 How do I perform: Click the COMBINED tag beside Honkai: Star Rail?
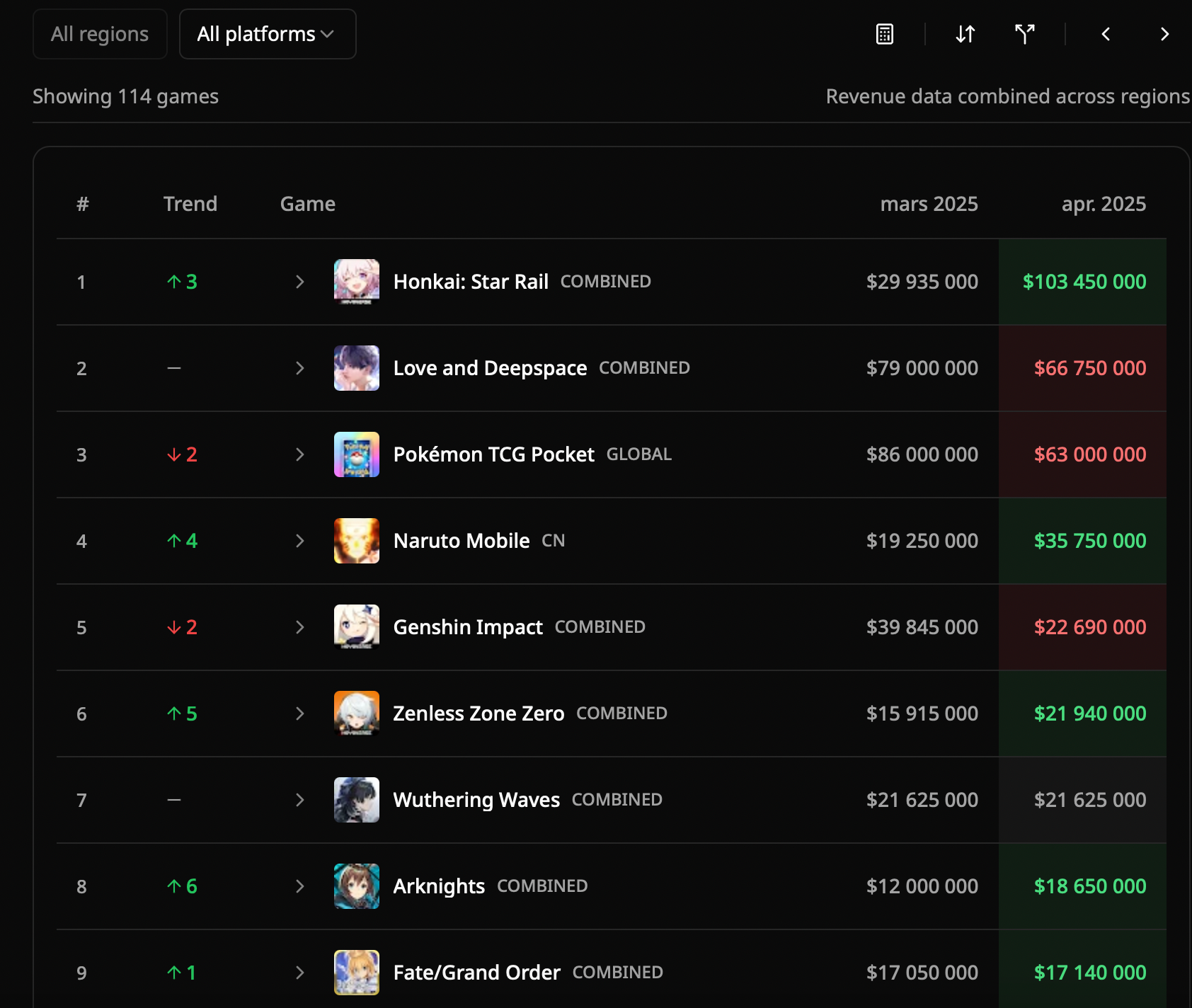tap(605, 282)
